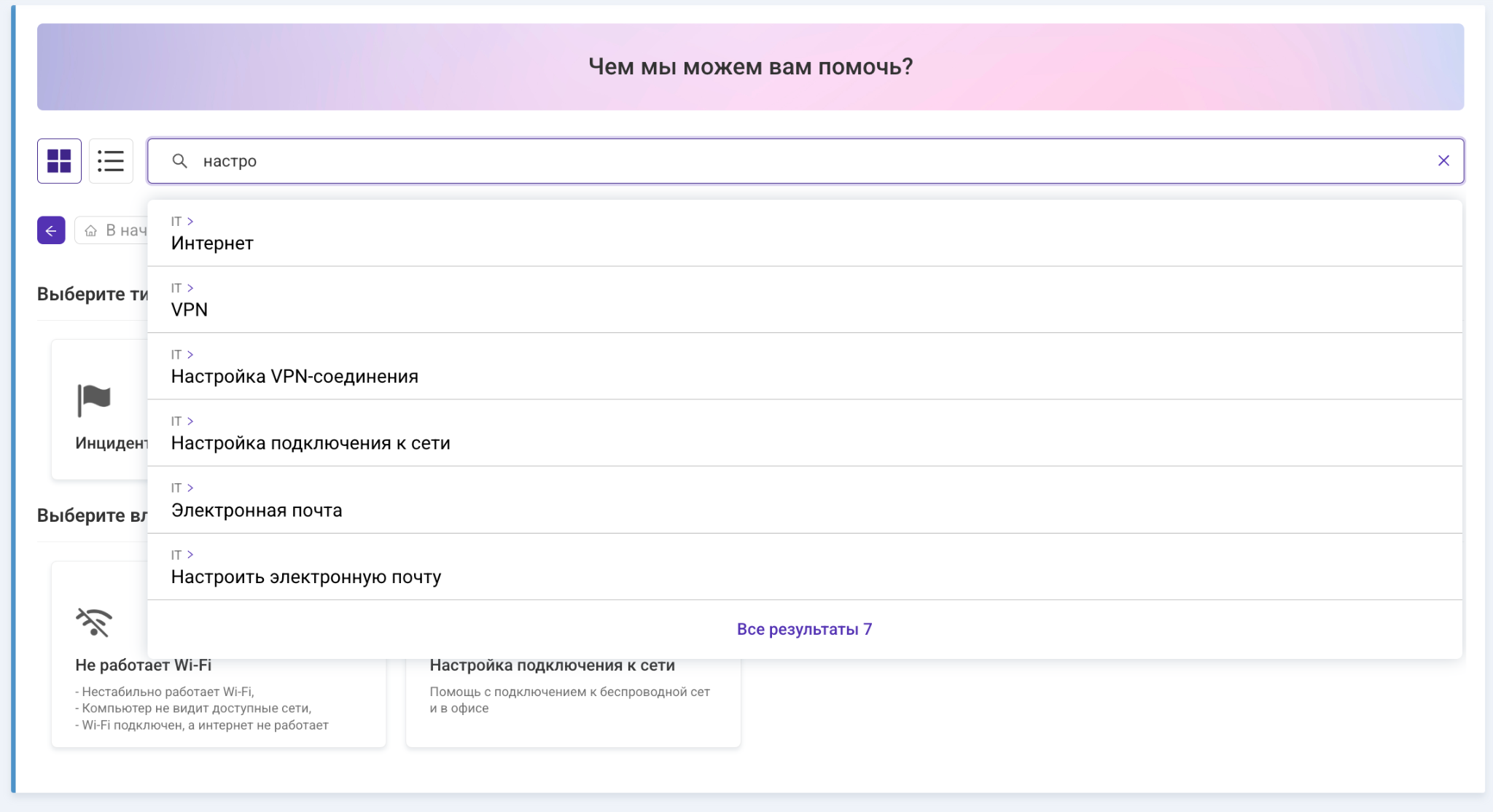Click the Wi-Fi off icon
1493x812 pixels.
click(94, 622)
